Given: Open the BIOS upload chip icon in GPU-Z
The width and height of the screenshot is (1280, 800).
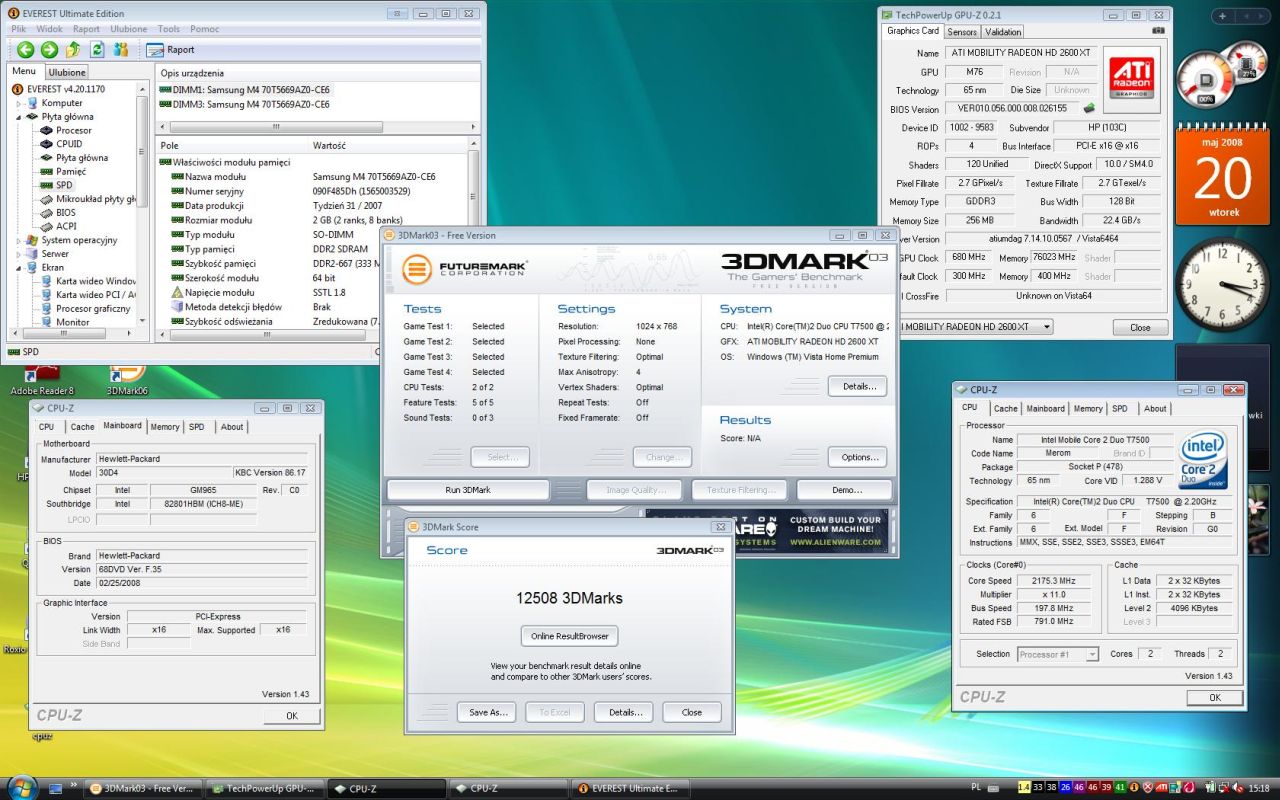Looking at the screenshot, I should click(x=1088, y=108).
